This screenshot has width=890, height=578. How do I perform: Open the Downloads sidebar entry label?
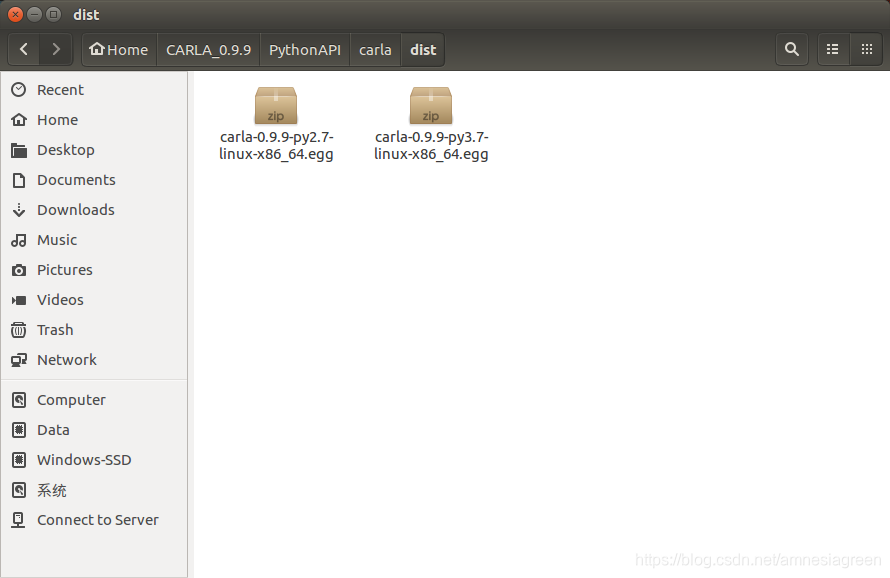tap(75, 210)
